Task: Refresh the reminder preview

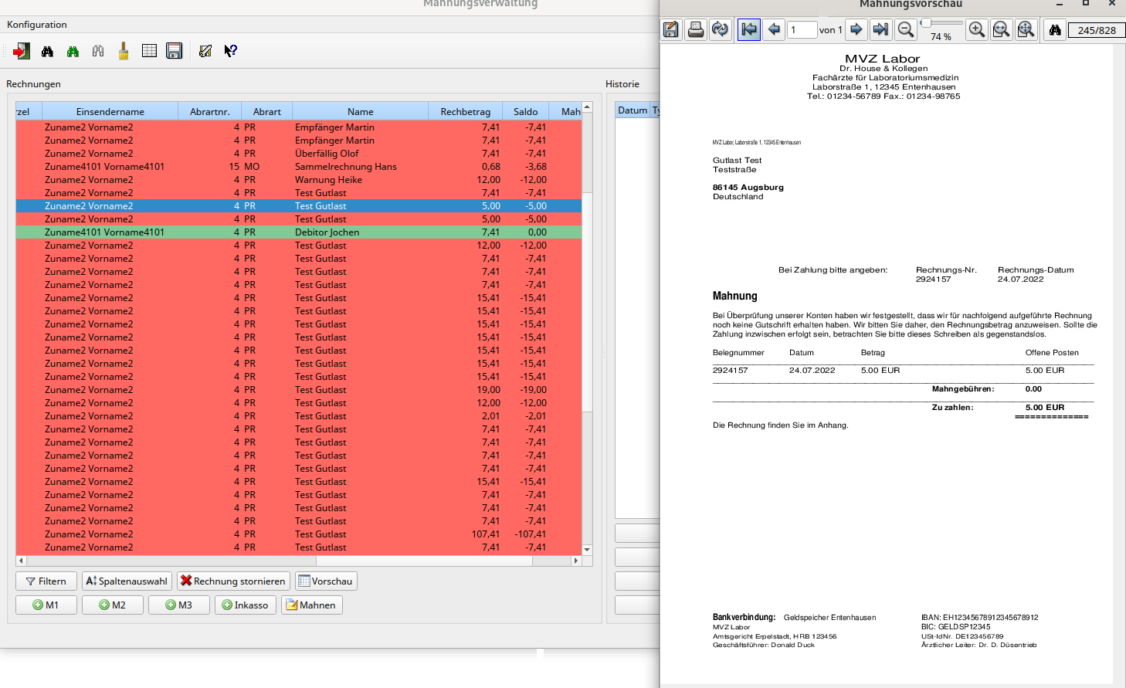Action: [719, 30]
